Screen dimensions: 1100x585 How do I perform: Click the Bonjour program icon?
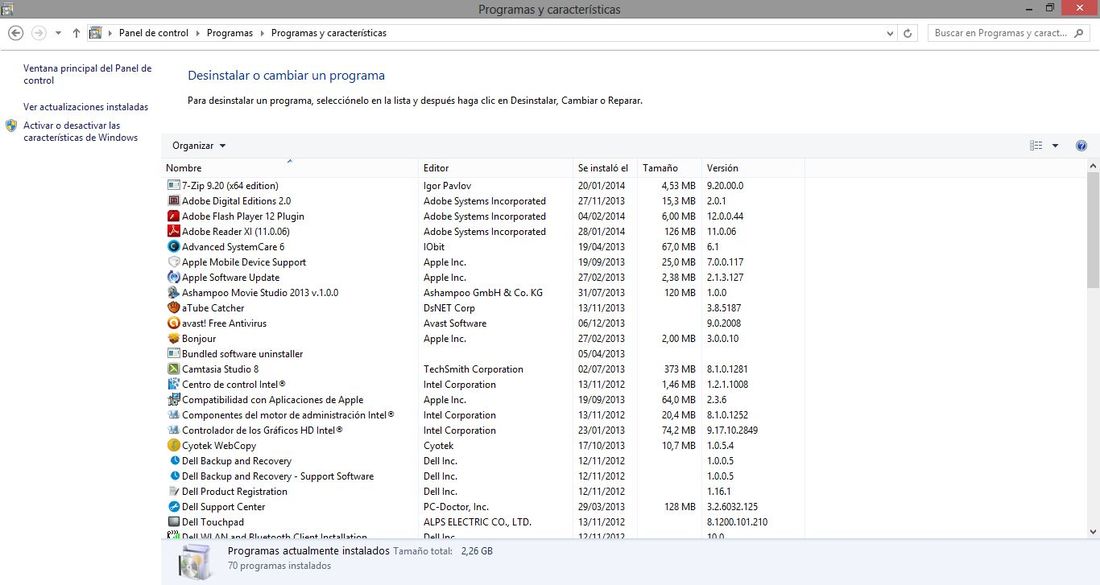coord(173,338)
